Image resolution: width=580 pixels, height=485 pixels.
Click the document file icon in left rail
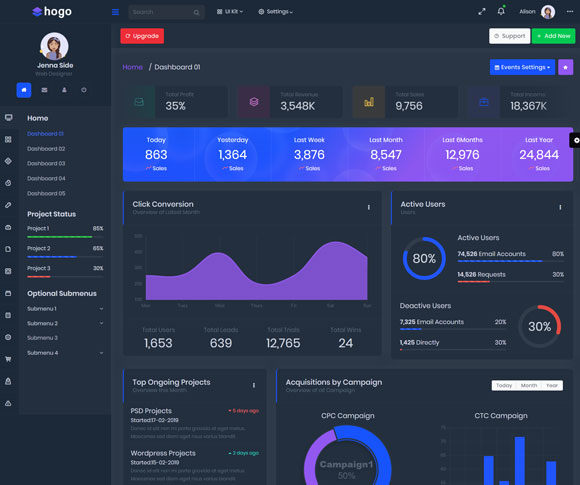[8, 249]
